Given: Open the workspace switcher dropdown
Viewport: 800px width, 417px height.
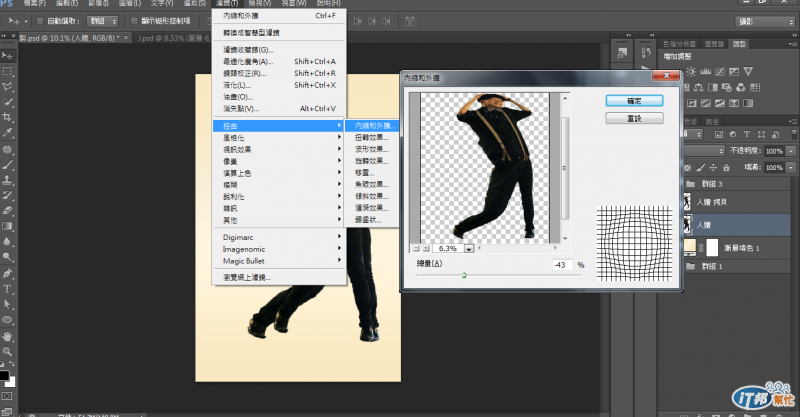Looking at the screenshot, I should tap(766, 21).
